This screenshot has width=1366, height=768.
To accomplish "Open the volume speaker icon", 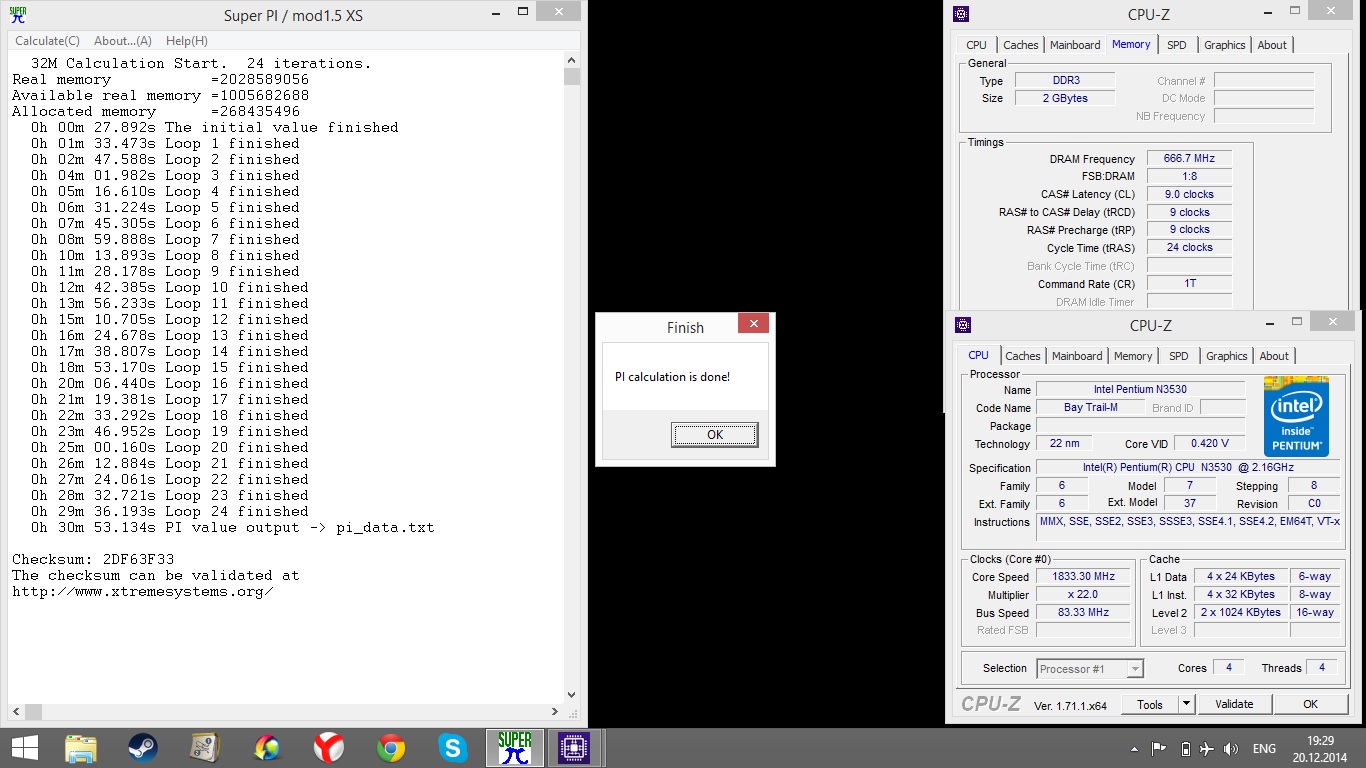I will pos(1231,749).
